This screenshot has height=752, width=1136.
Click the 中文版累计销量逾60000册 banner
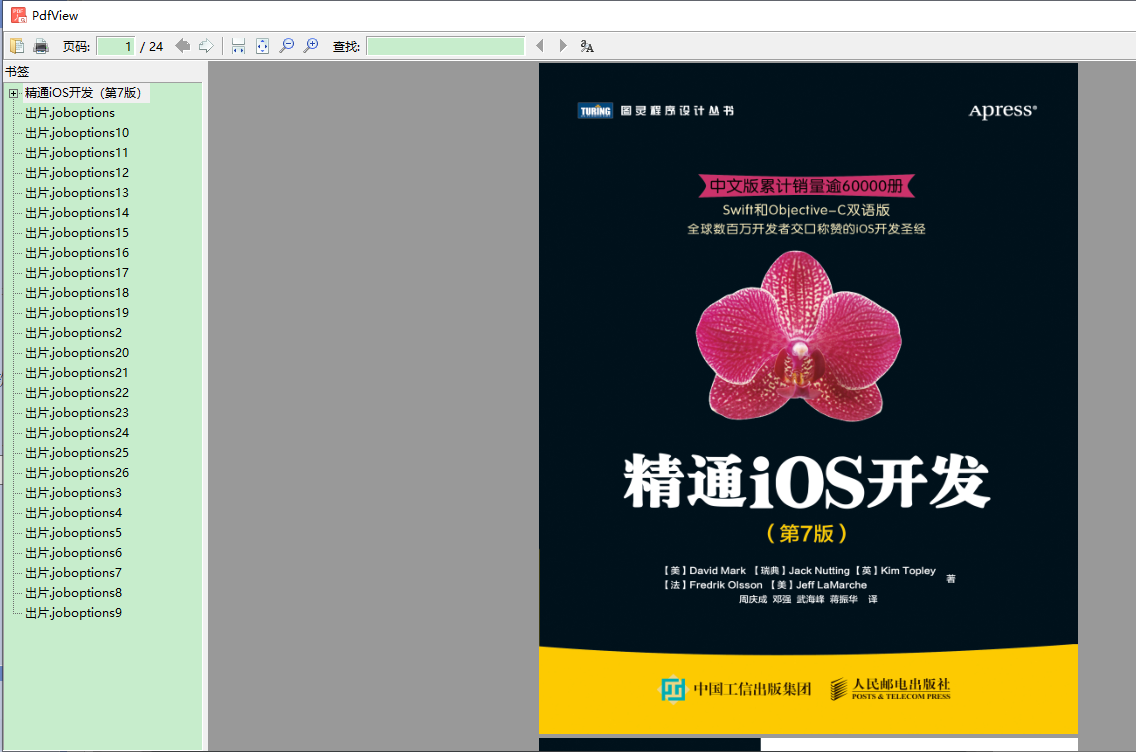(806, 185)
